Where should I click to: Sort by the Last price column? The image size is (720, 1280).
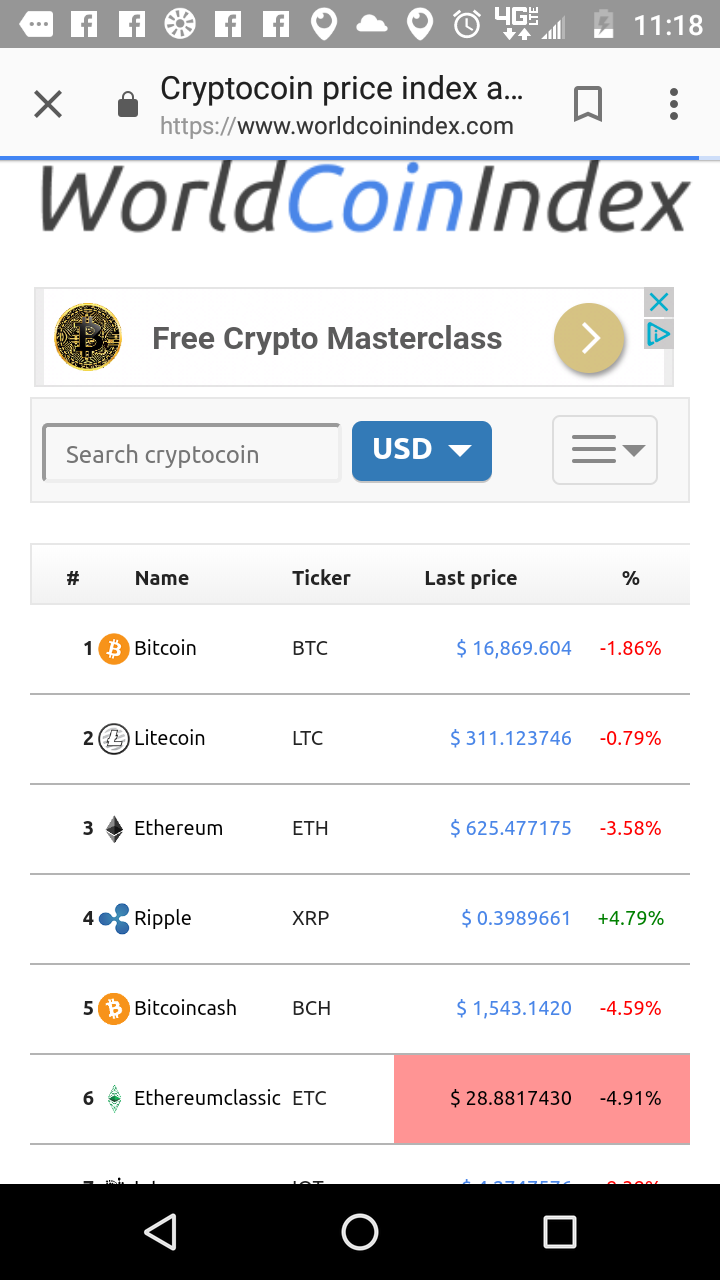click(x=470, y=578)
